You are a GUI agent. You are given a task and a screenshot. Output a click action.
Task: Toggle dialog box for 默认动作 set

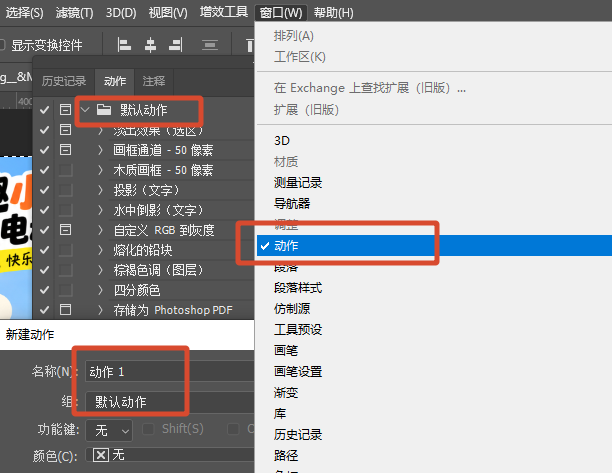65,110
